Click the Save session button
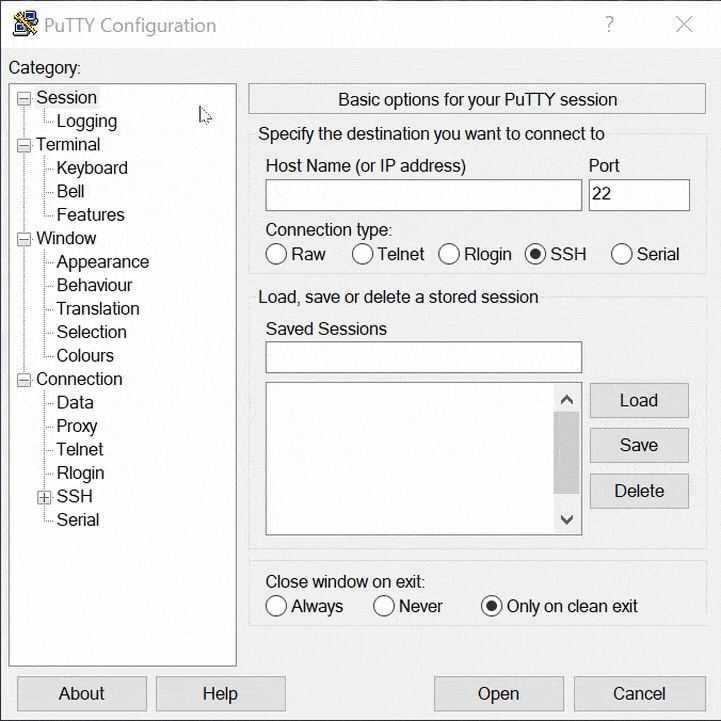721x721 pixels. pos(638,446)
